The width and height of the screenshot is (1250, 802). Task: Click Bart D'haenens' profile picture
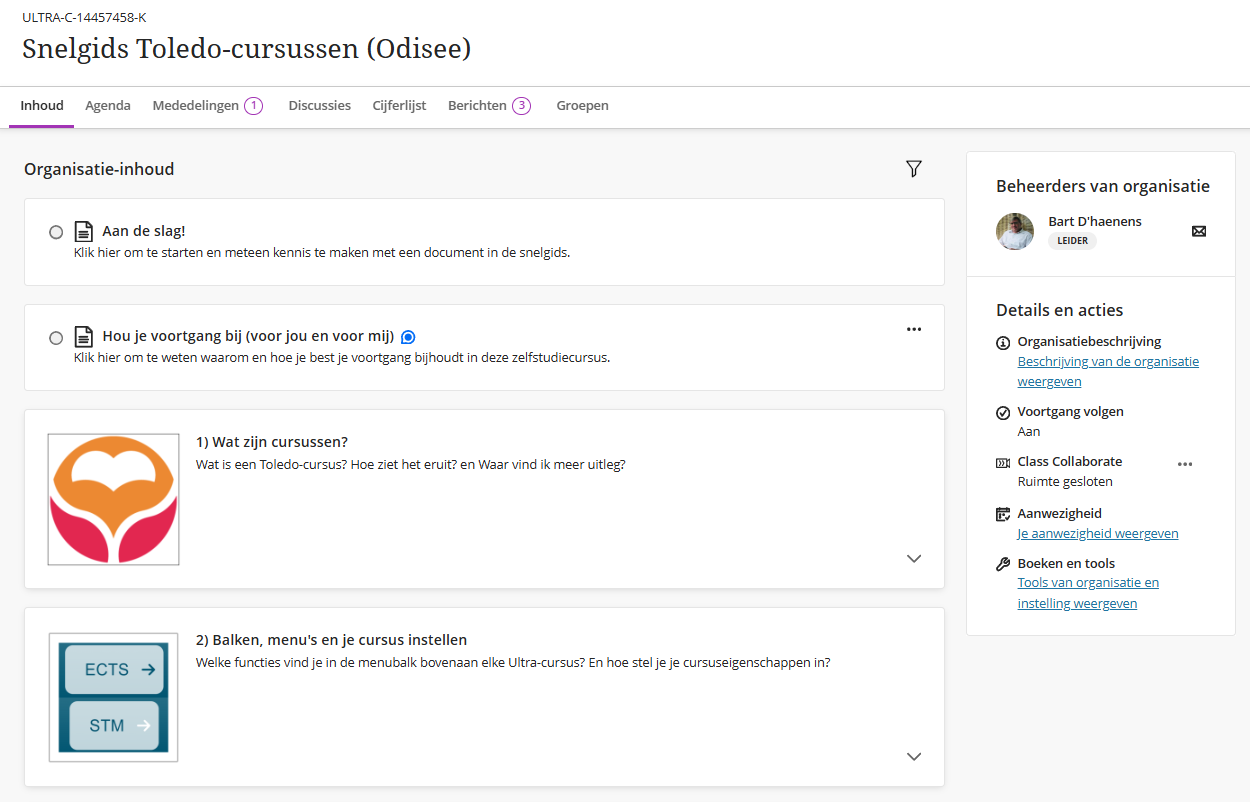[x=1015, y=231]
